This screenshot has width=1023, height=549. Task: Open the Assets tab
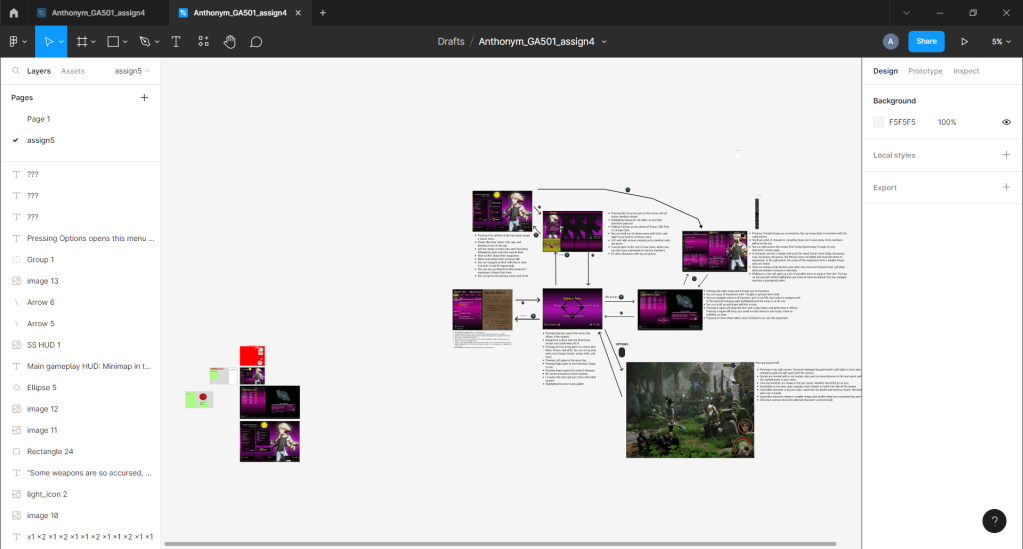(x=73, y=71)
